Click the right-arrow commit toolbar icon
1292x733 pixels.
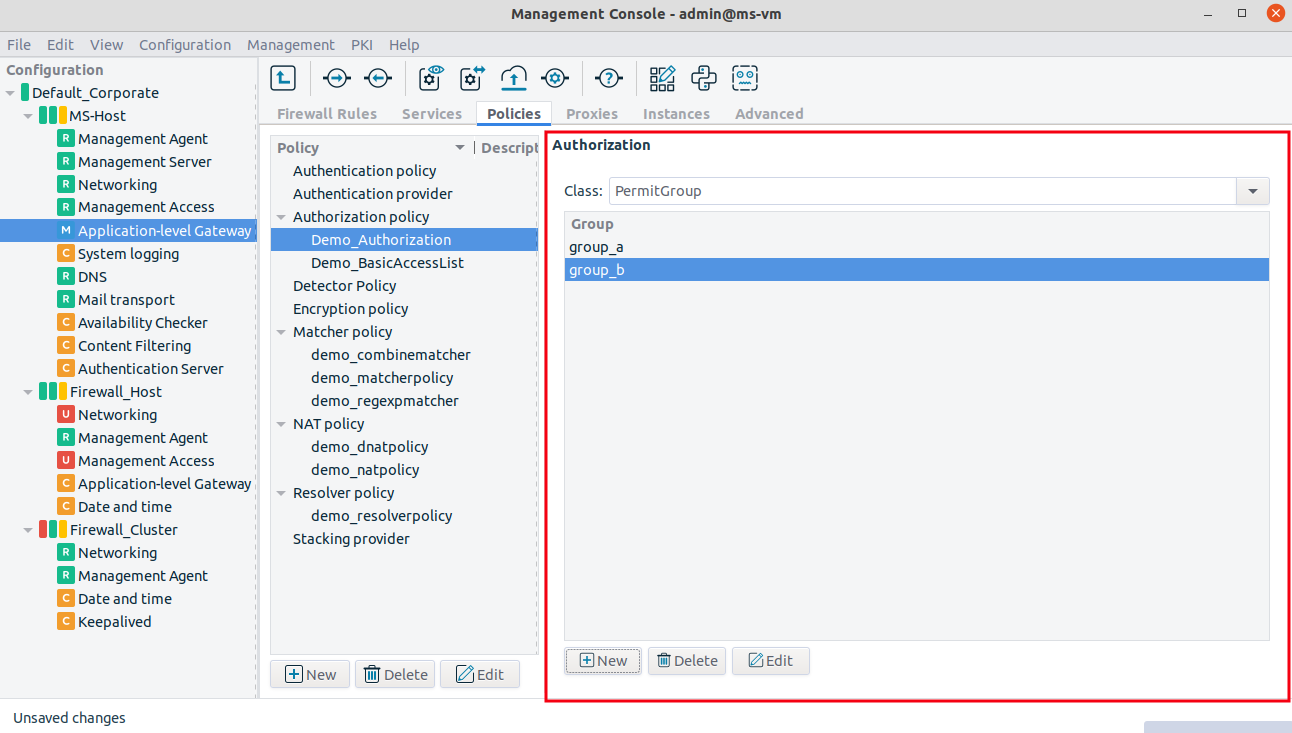tap(337, 77)
